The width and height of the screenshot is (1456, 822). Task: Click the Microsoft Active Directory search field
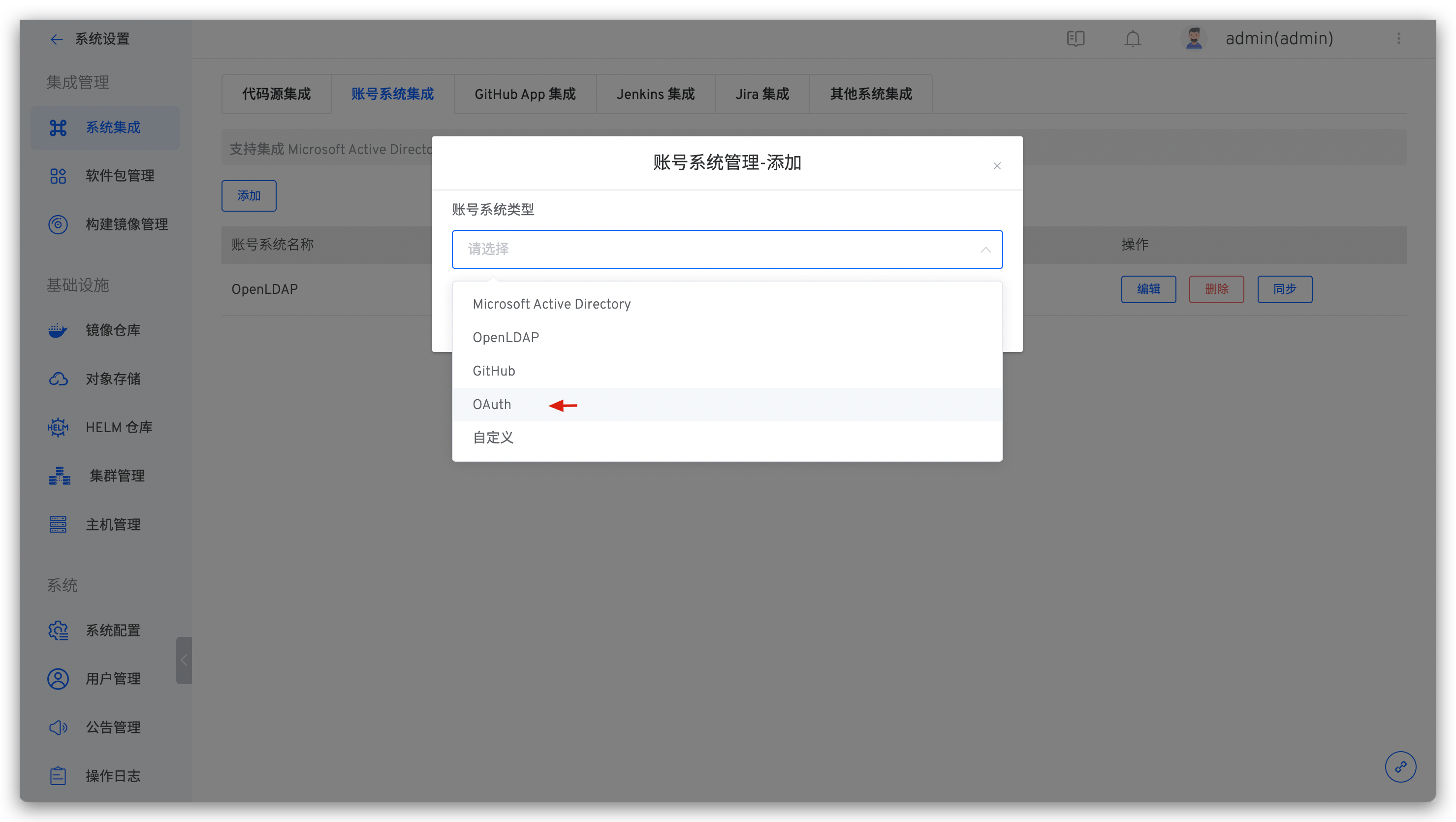point(339,148)
